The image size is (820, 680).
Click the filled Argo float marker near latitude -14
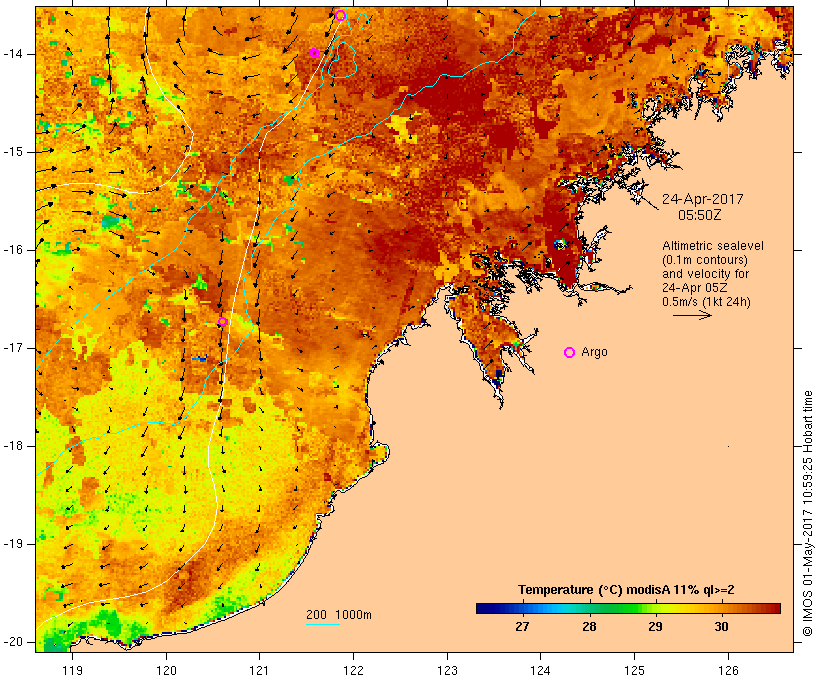pyautogui.click(x=314, y=53)
